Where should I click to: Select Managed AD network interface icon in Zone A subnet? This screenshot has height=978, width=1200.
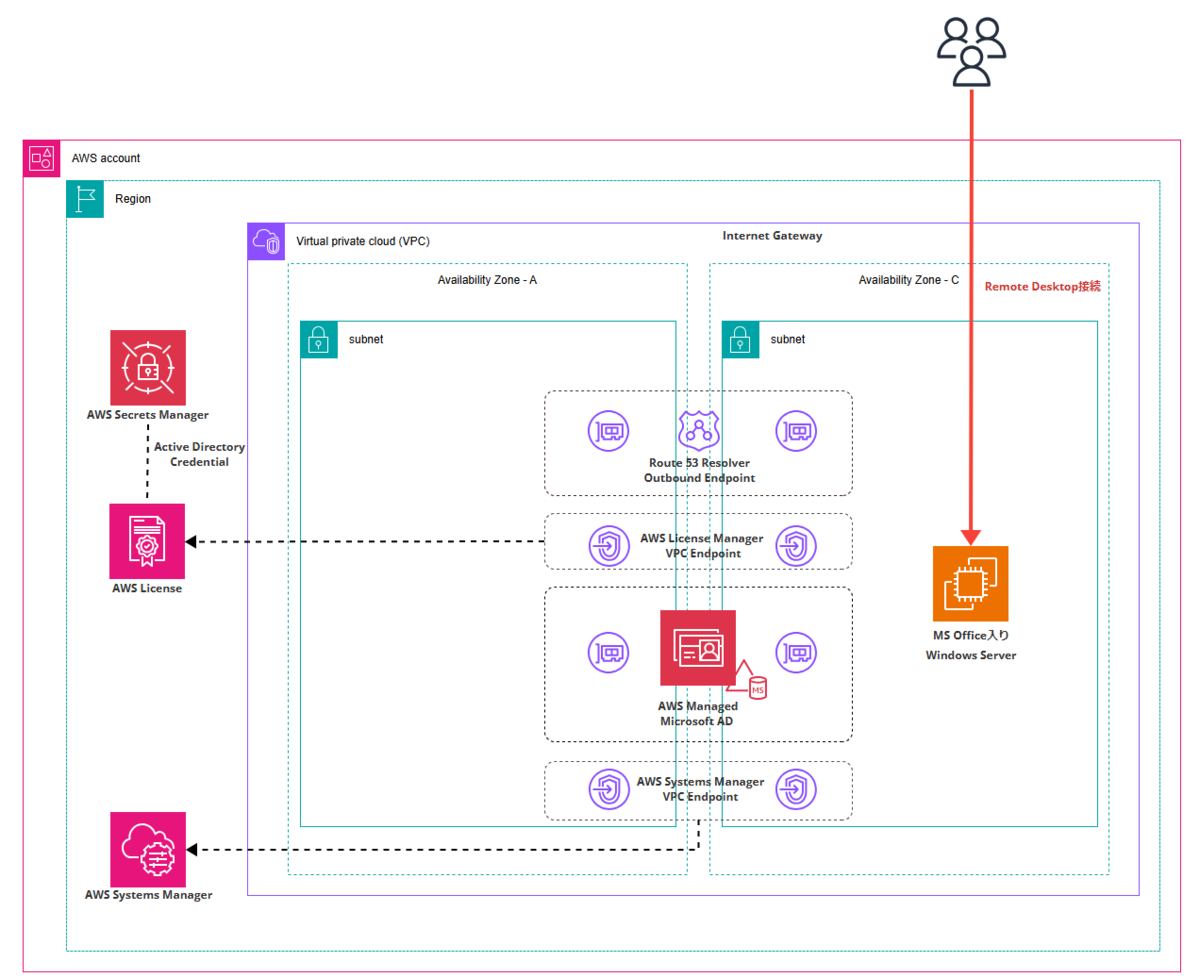click(x=607, y=651)
